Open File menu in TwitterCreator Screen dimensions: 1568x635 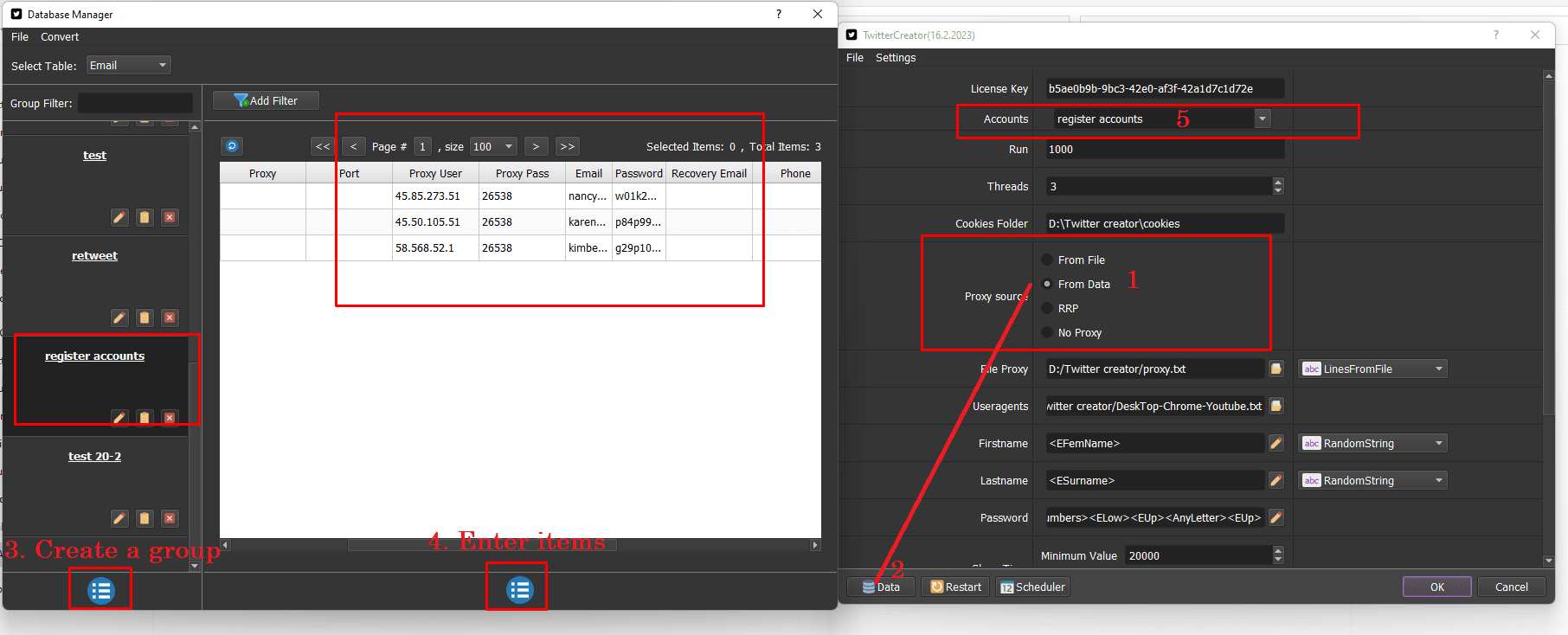(855, 57)
